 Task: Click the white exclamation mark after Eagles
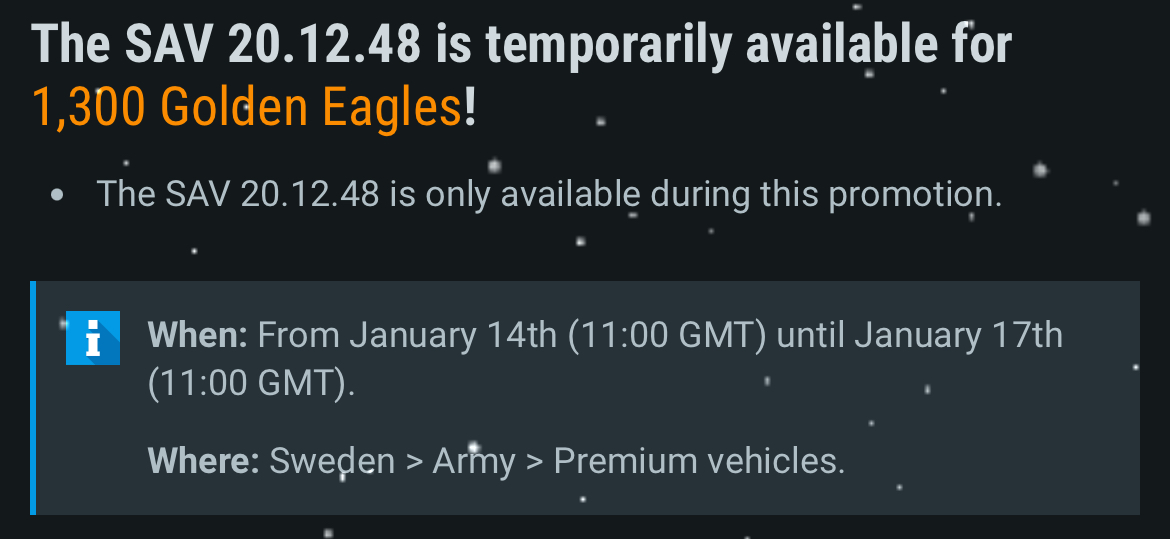[x=470, y=106]
